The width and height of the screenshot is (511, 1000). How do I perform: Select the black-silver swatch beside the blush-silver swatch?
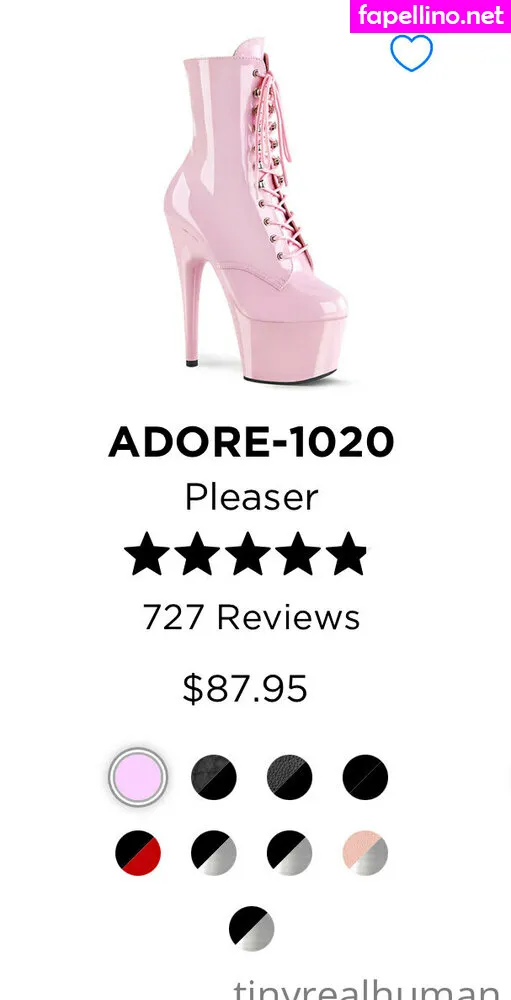tap(290, 853)
